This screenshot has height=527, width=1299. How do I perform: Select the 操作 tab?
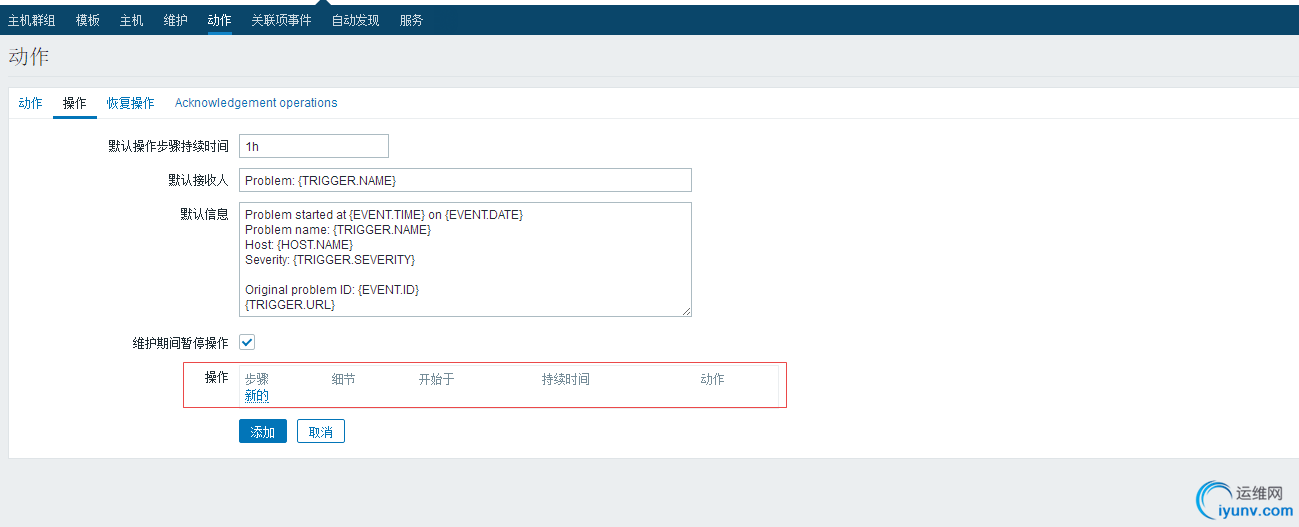[74, 103]
